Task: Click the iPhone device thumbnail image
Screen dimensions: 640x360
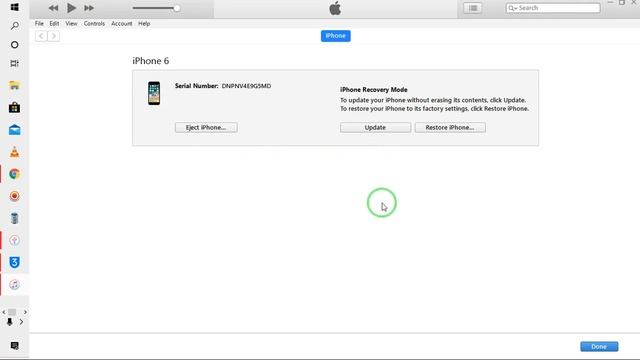Action: tap(154, 93)
